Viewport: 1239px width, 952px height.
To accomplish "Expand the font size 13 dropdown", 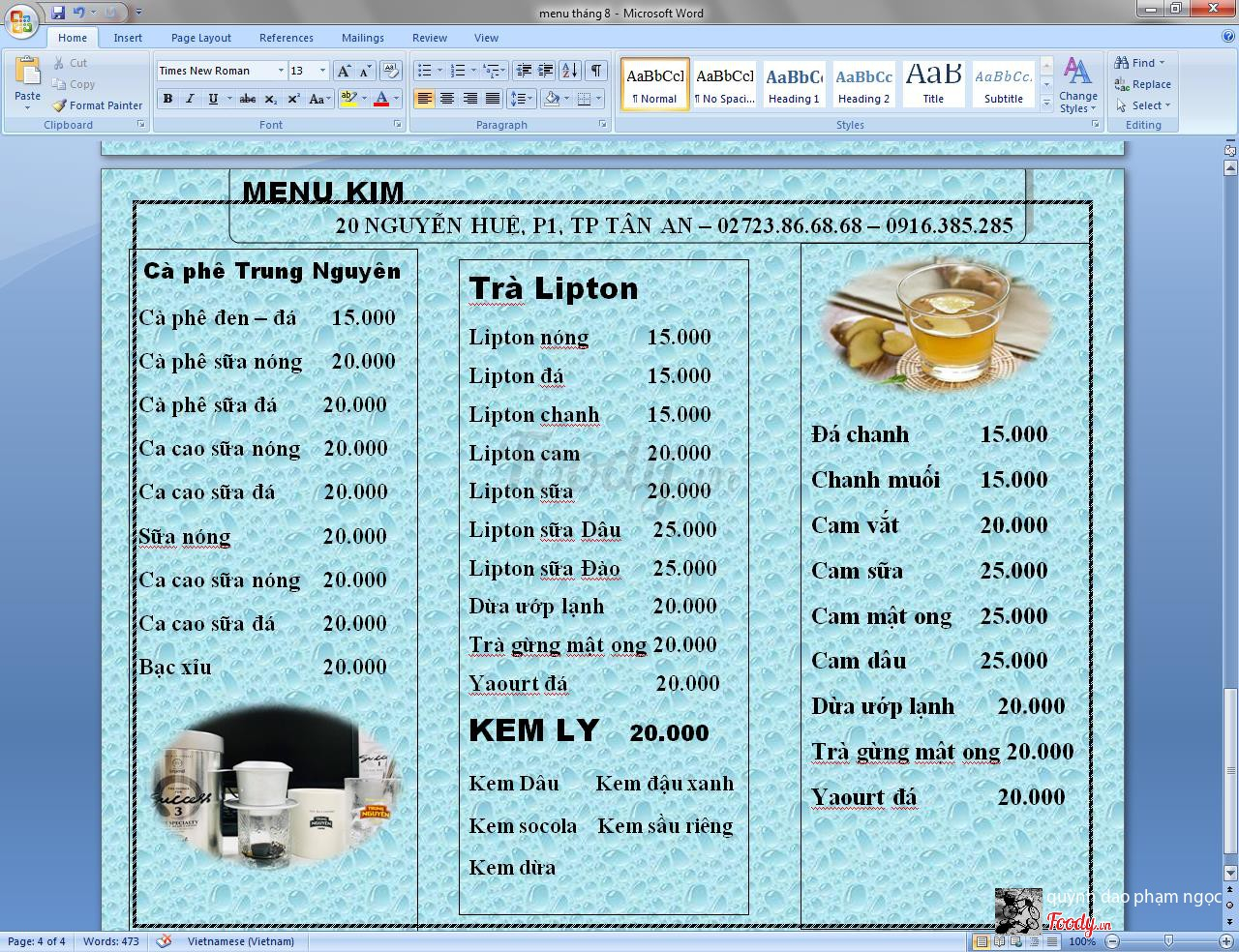I will click(322, 71).
